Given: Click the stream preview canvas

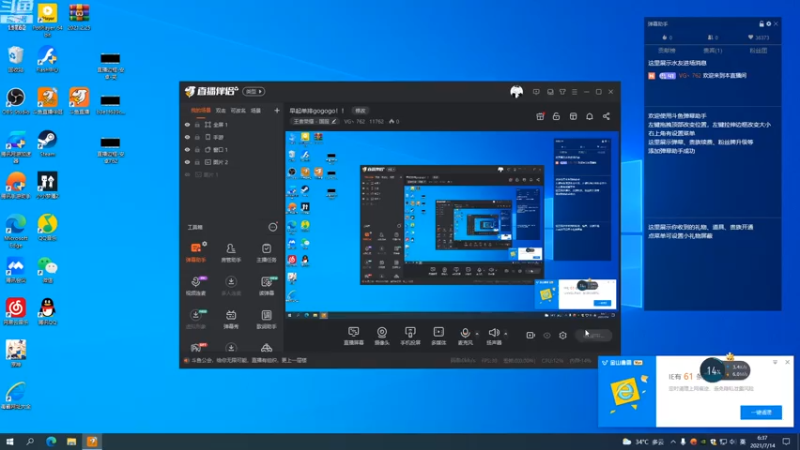Looking at the screenshot, I should click(452, 226).
